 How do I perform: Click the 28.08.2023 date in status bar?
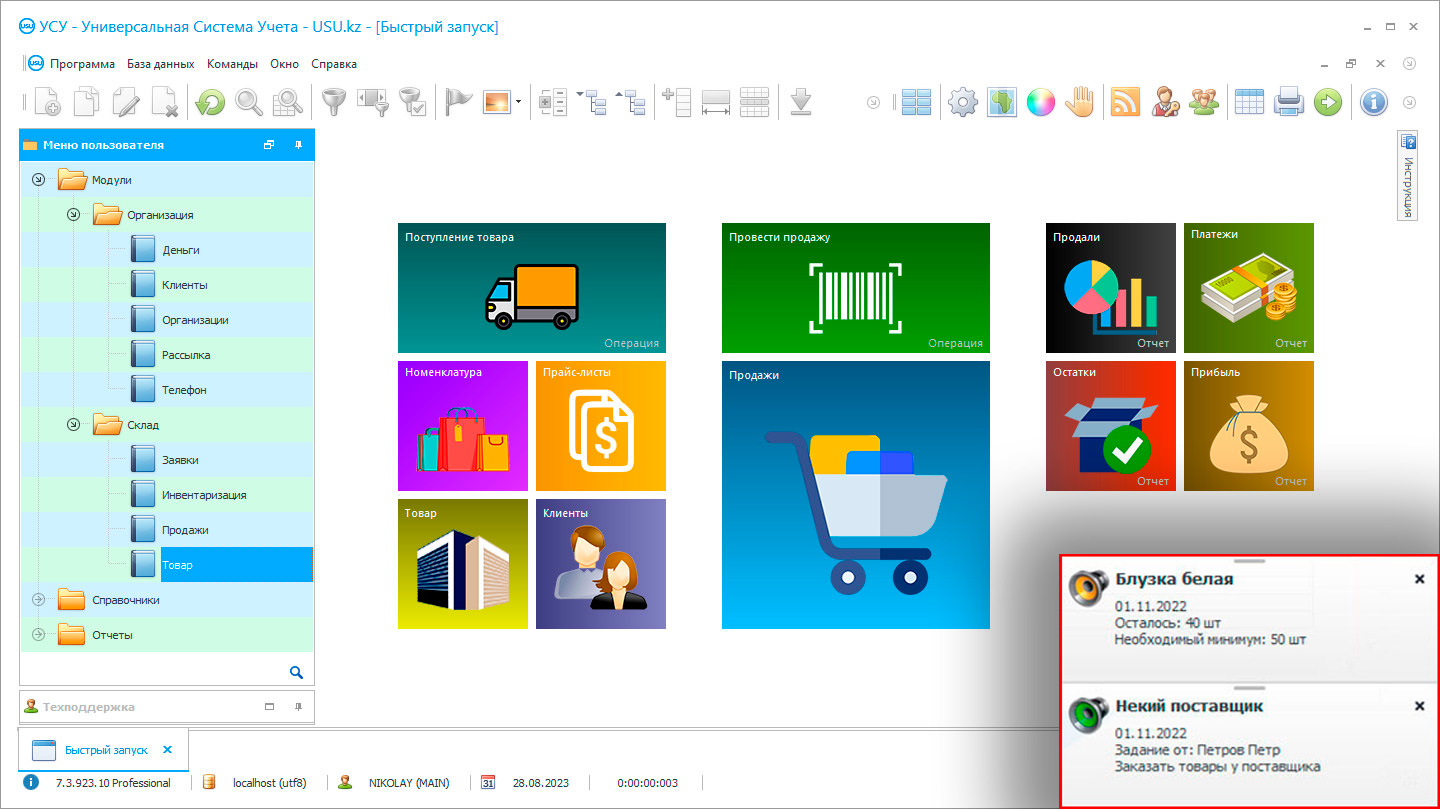click(x=540, y=783)
